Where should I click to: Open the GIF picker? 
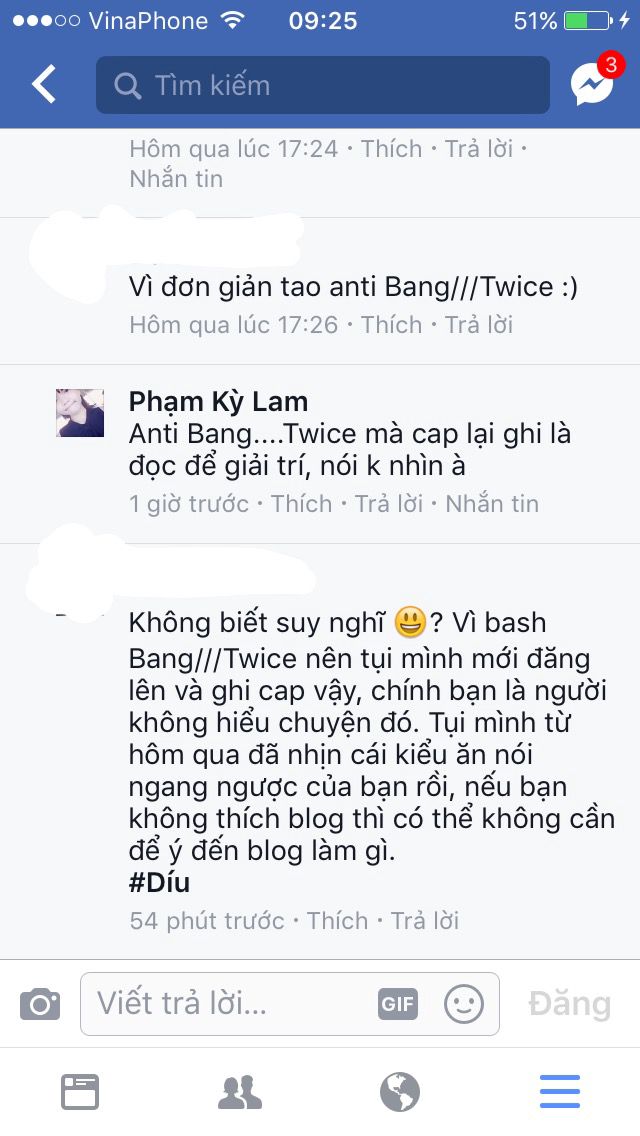tap(398, 1004)
